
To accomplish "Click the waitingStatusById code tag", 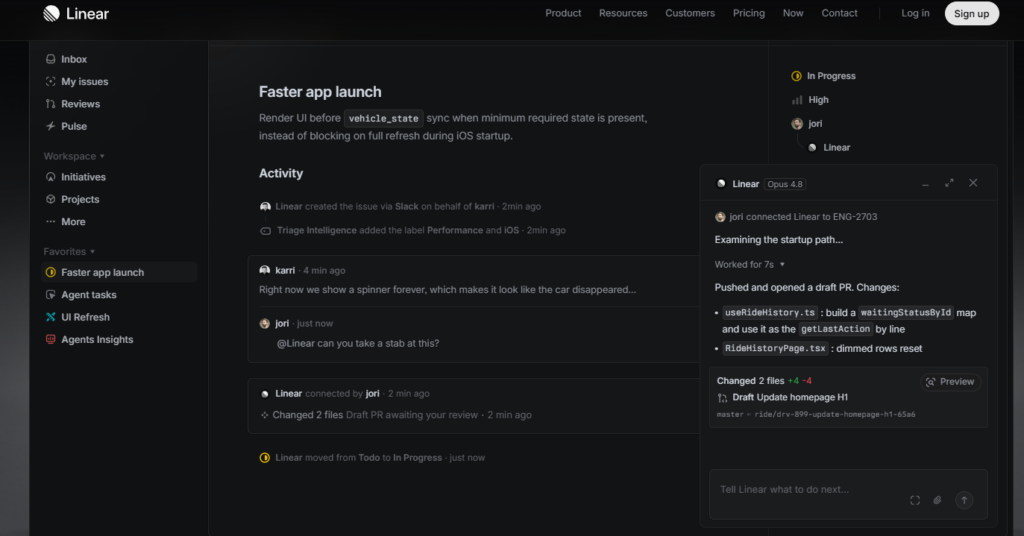I will [906, 313].
